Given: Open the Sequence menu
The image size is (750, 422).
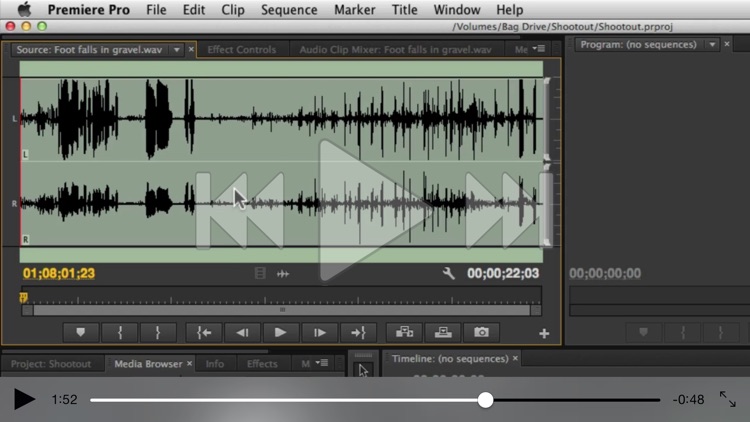Looking at the screenshot, I should (289, 10).
